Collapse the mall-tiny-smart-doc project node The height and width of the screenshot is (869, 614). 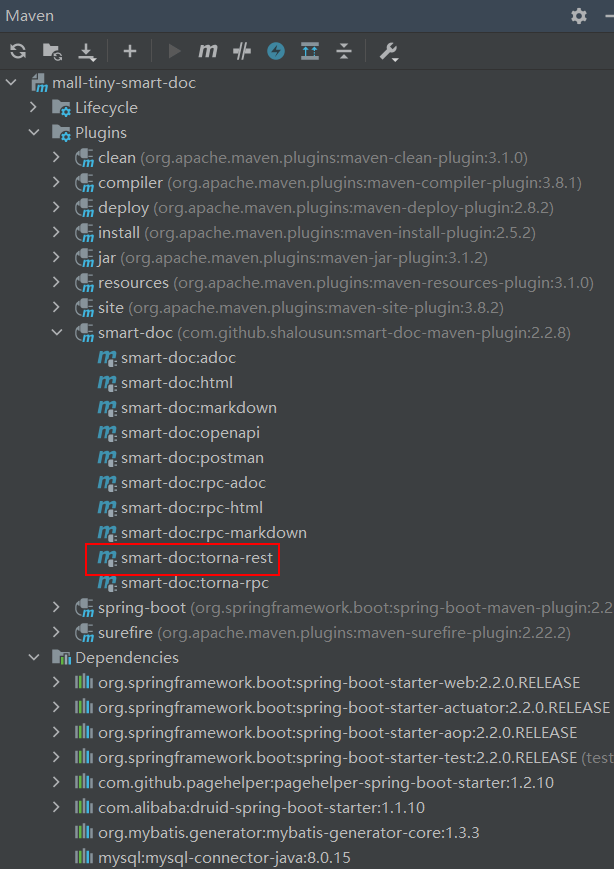[11, 83]
